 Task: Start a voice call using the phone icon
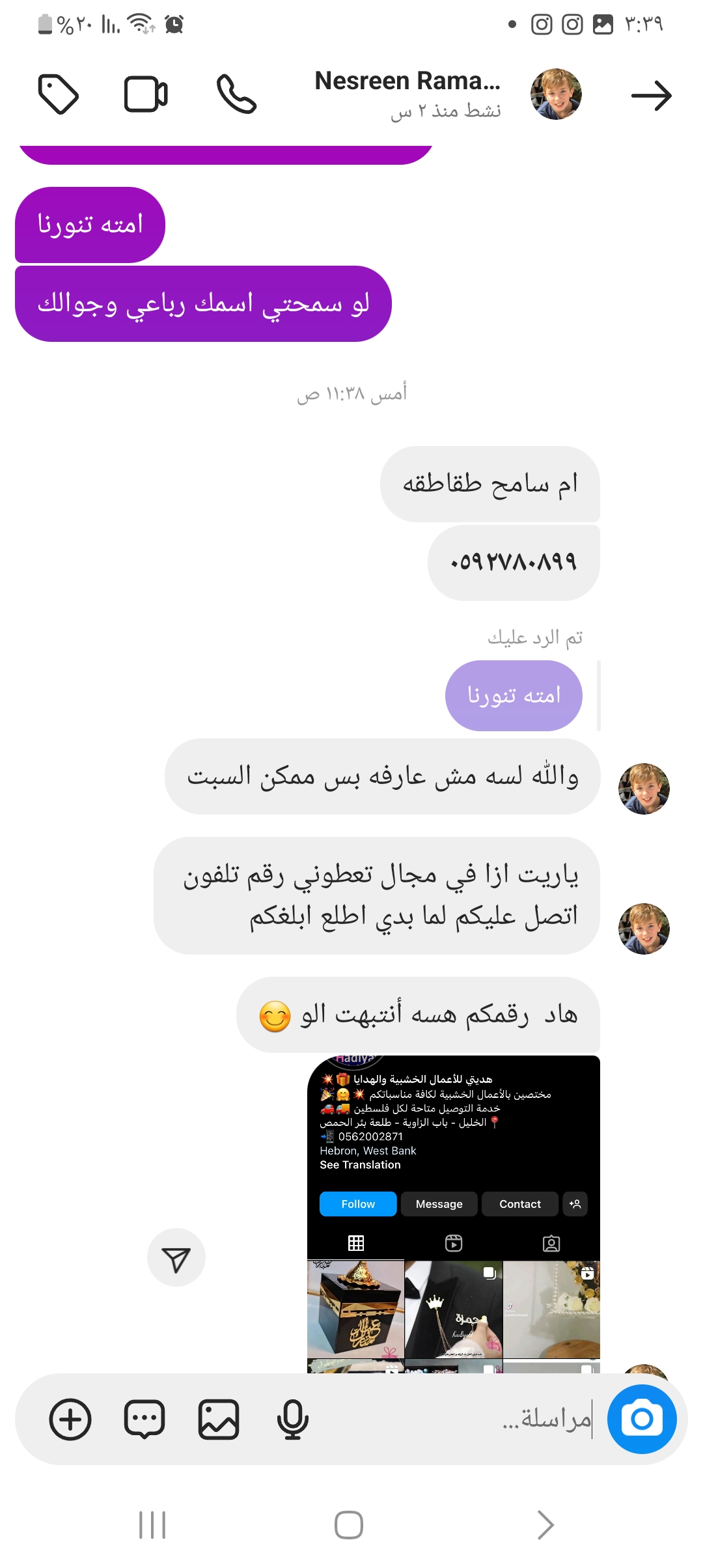click(236, 95)
